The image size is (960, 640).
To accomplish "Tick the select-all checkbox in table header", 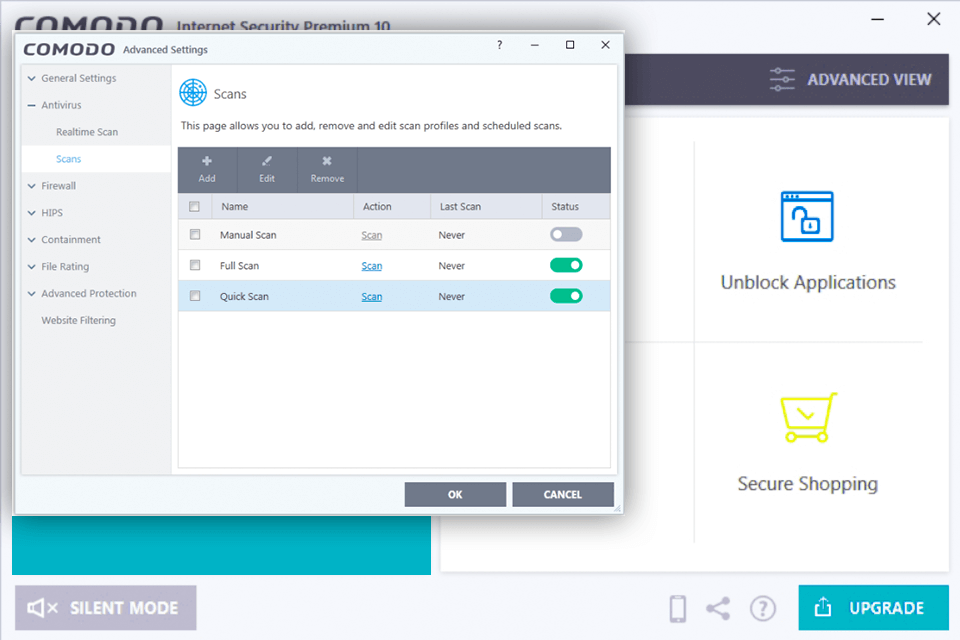I will [195, 206].
